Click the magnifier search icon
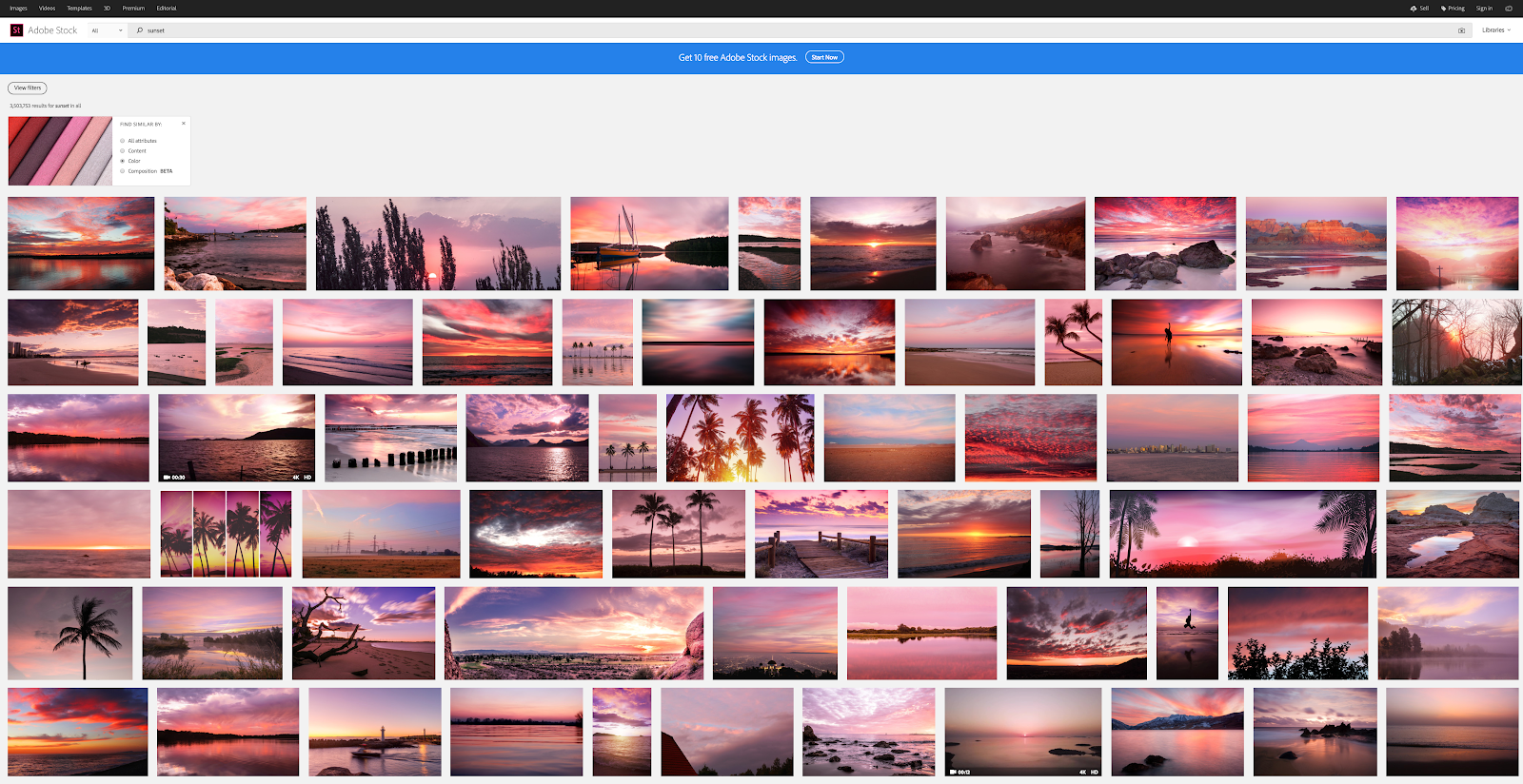 [x=140, y=30]
